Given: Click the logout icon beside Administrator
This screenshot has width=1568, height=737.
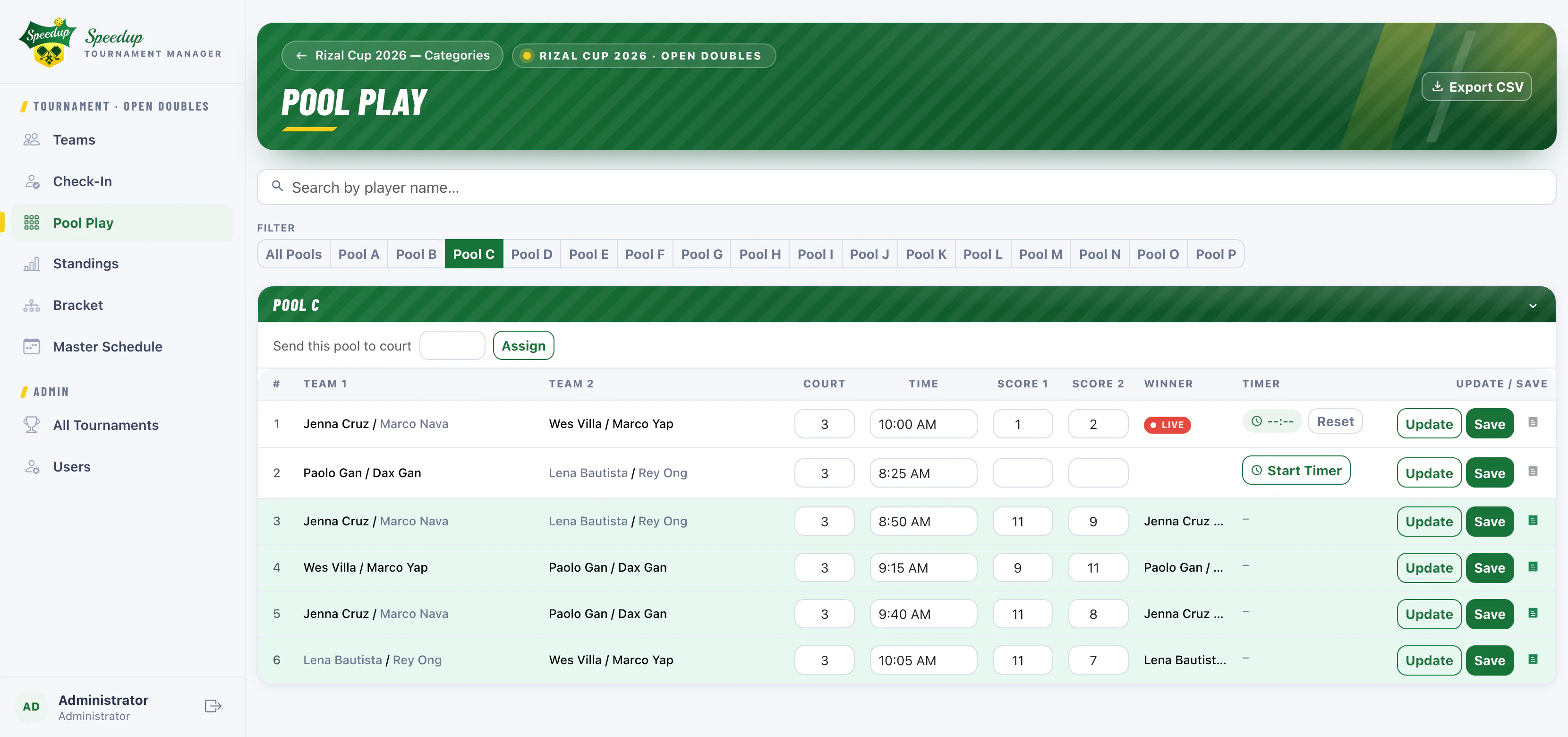Looking at the screenshot, I should click(x=213, y=706).
